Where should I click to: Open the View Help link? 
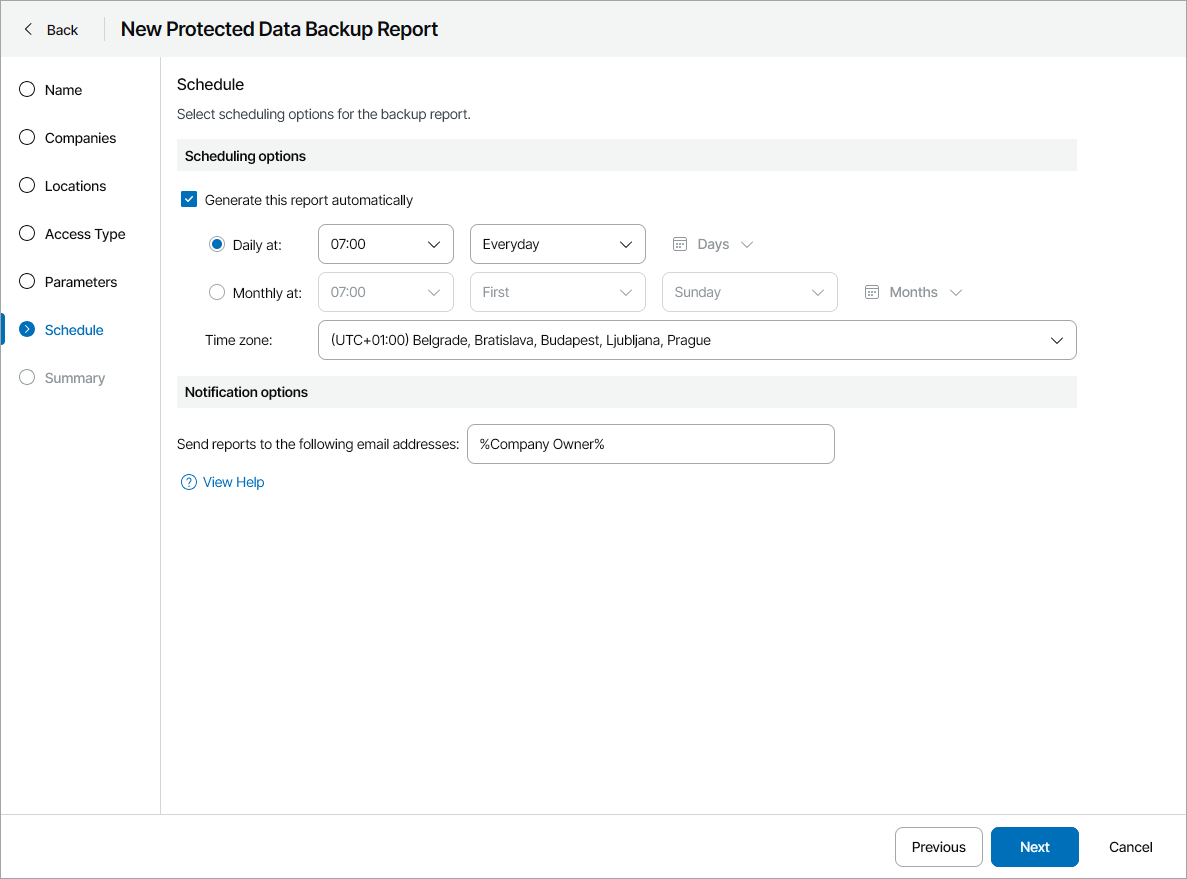coord(232,481)
